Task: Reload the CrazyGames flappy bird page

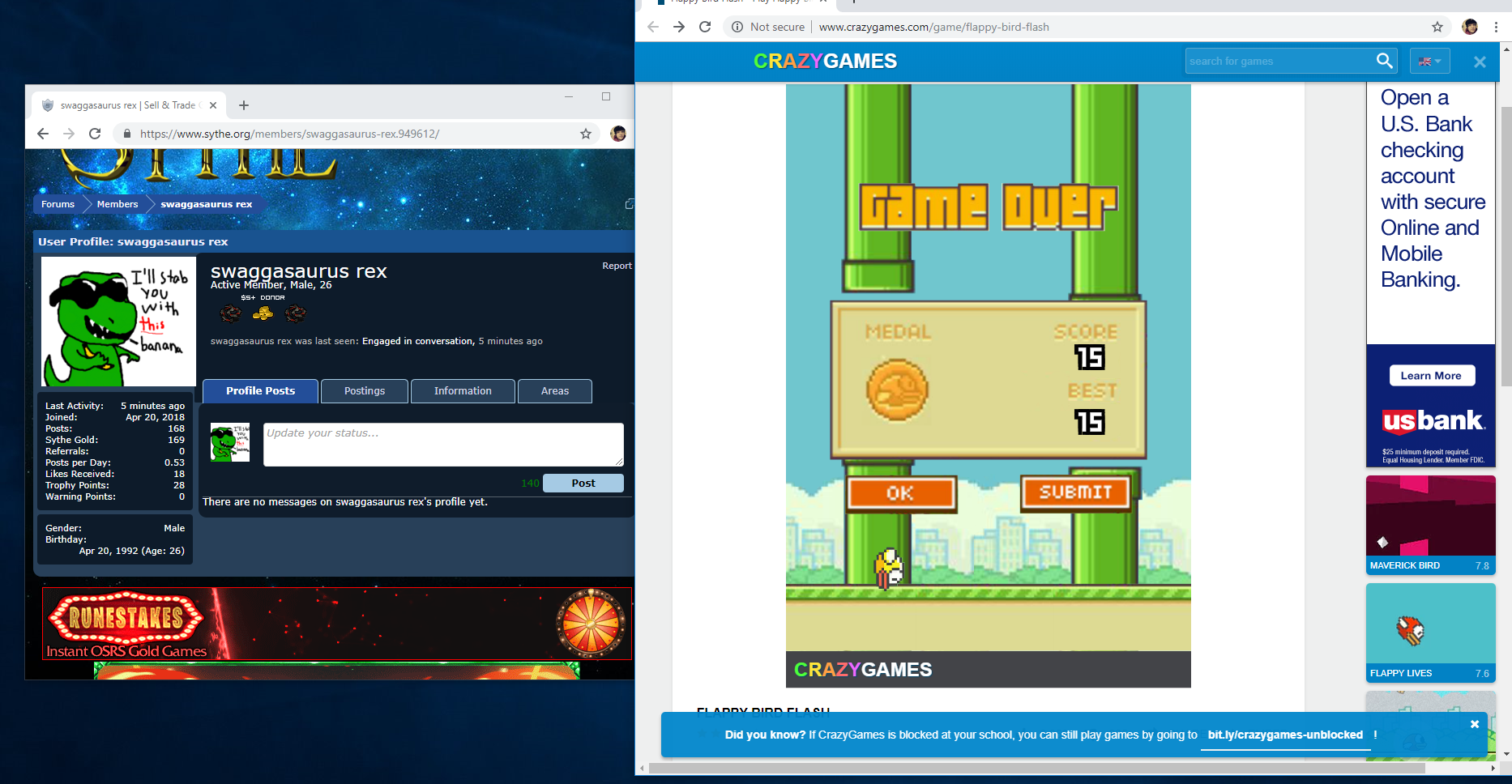Action: click(705, 27)
